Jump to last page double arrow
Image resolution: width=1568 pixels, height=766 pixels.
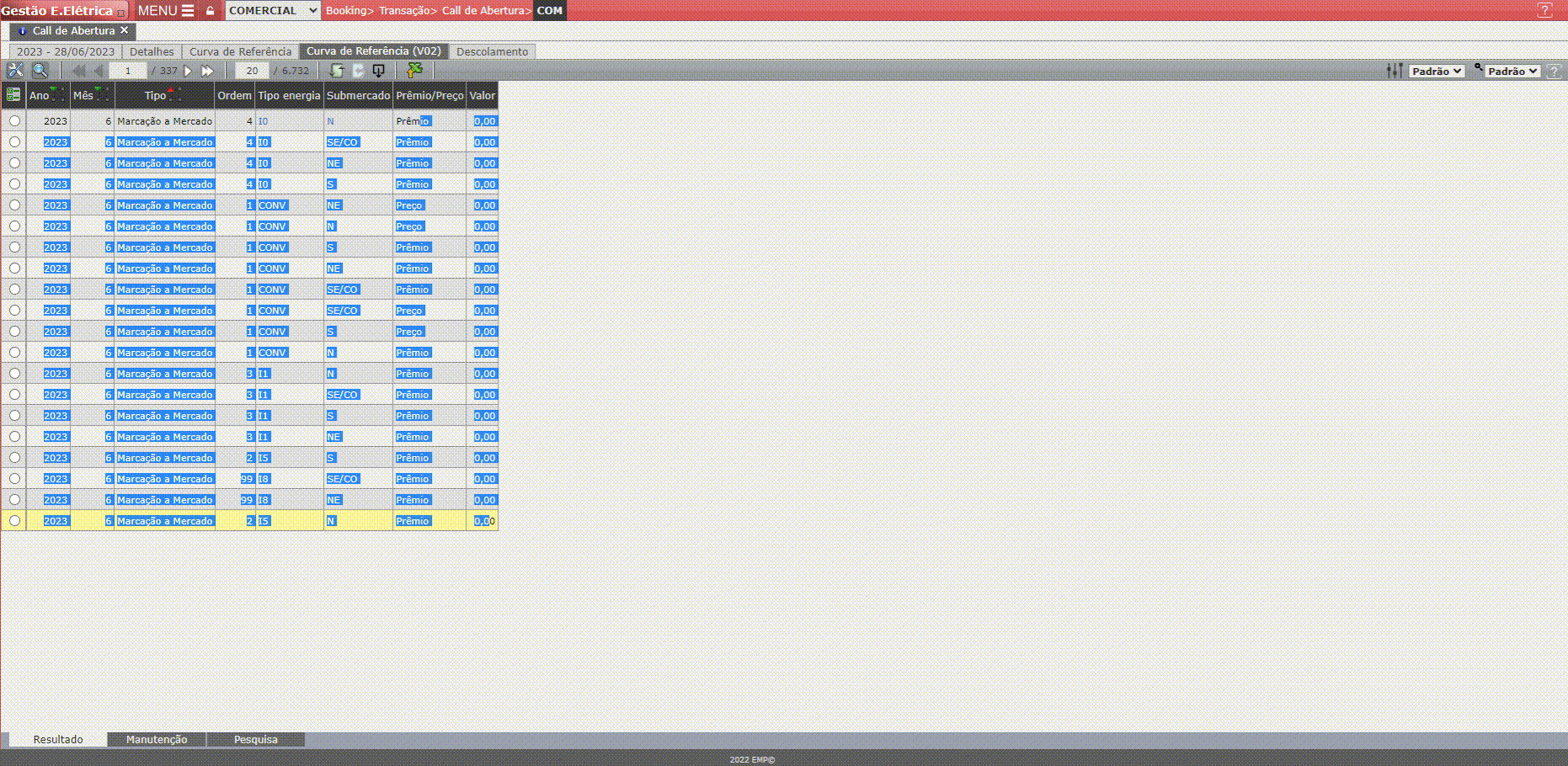click(x=207, y=71)
